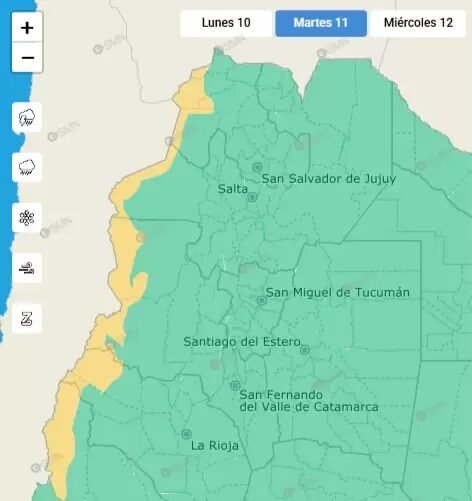Click the Catamarca capital city marker
Image resolution: width=472 pixels, height=501 pixels.
click(235, 385)
